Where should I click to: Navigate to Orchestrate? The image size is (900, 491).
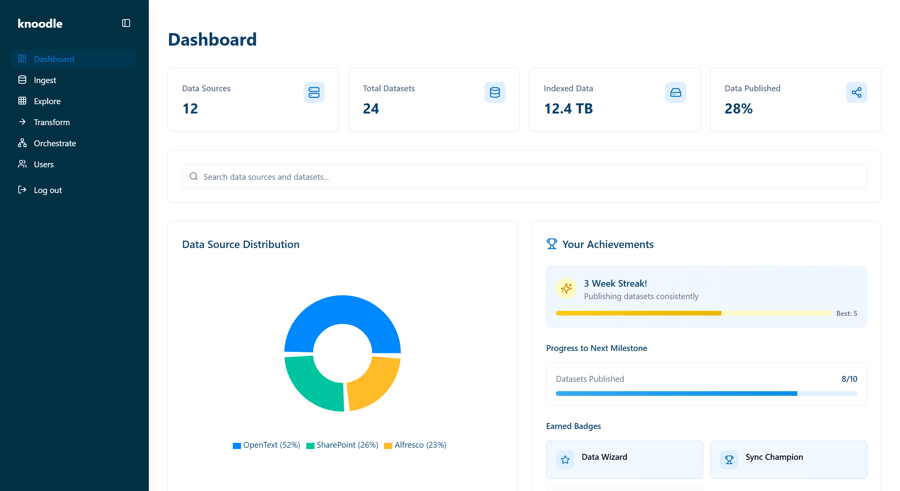tap(73, 143)
